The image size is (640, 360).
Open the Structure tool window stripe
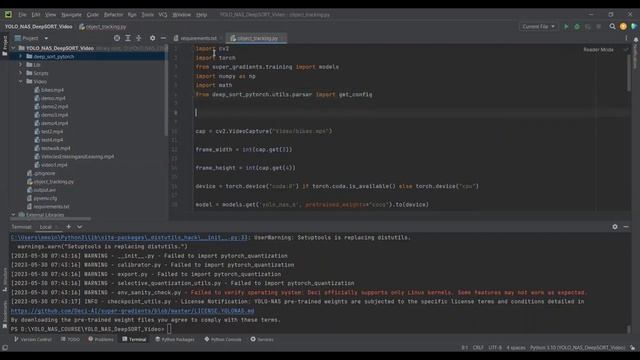point(4,279)
